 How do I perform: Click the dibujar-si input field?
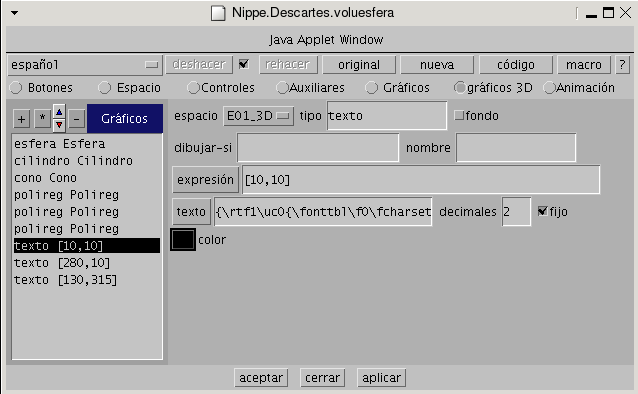tap(318, 147)
